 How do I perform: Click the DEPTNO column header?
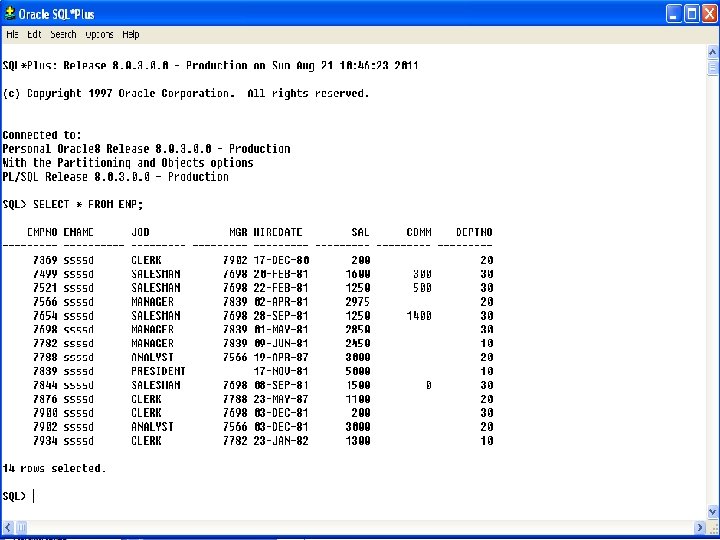pos(474,232)
